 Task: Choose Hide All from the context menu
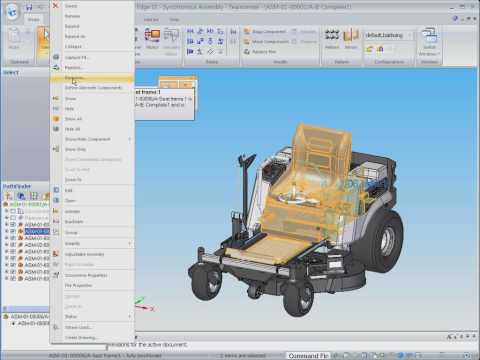(72, 129)
